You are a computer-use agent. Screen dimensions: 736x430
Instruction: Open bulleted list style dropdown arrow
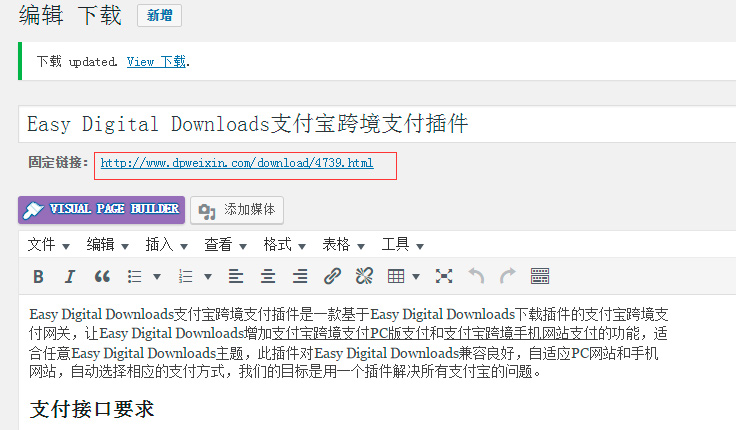[157, 276]
